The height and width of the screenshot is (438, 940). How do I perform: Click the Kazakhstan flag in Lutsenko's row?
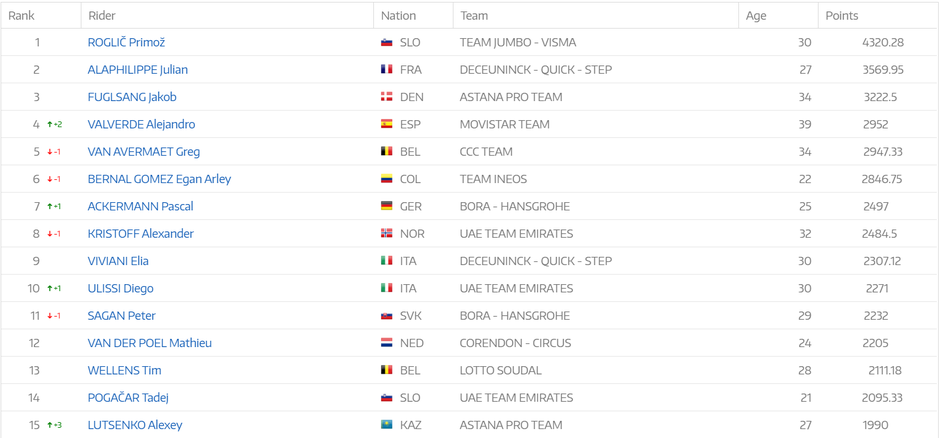(386, 425)
